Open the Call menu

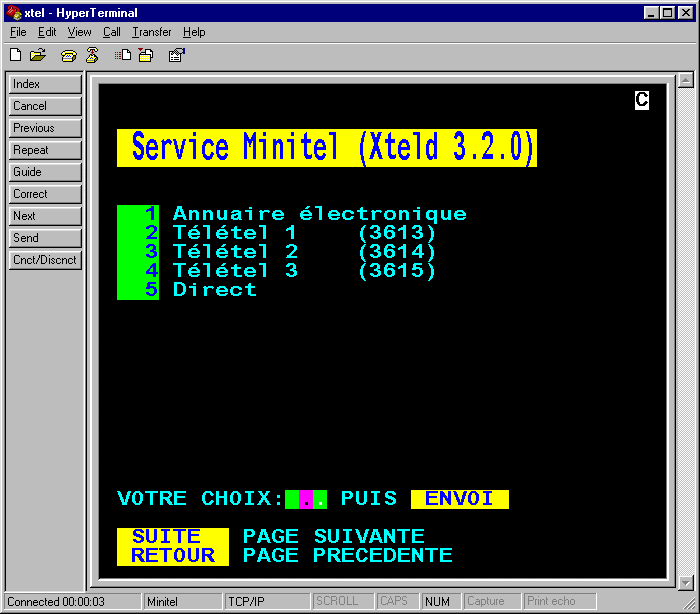tap(112, 32)
